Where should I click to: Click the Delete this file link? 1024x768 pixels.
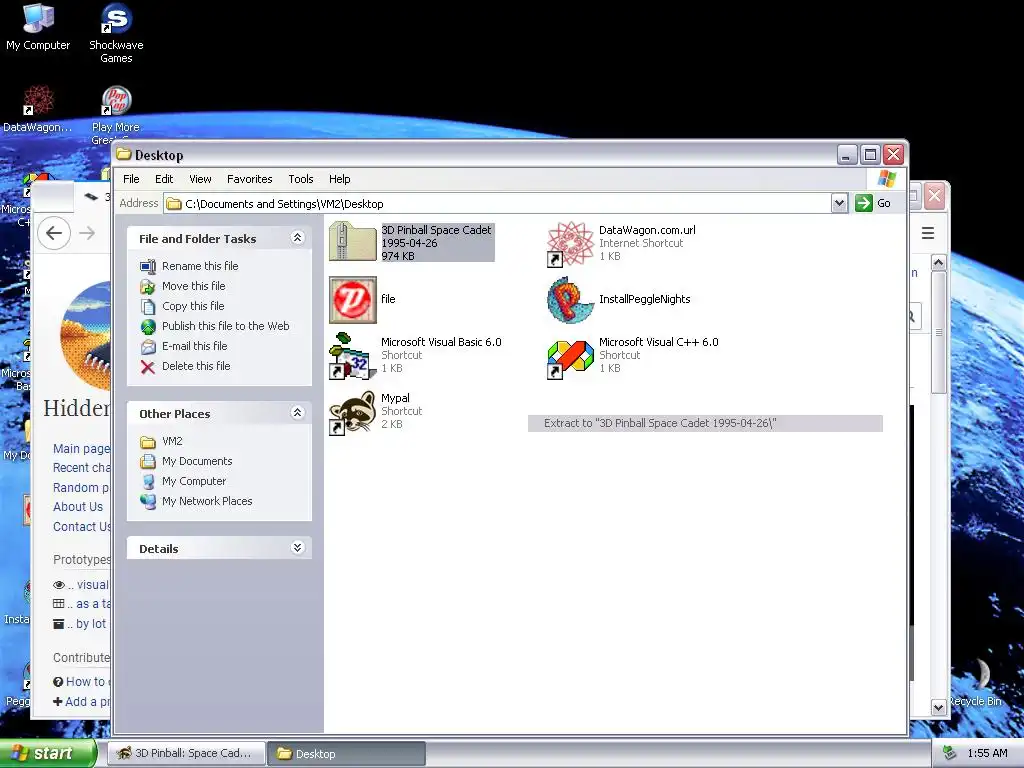click(196, 366)
